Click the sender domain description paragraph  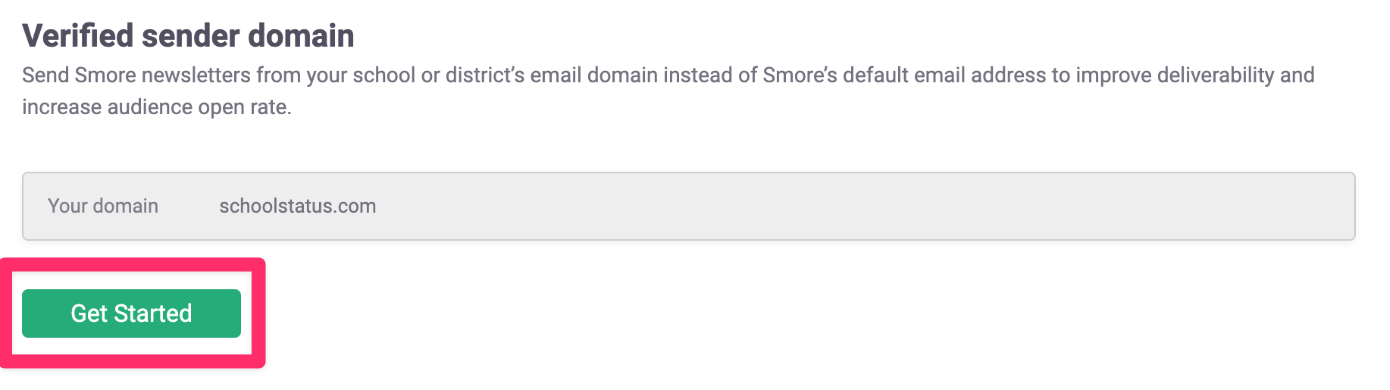click(x=668, y=91)
